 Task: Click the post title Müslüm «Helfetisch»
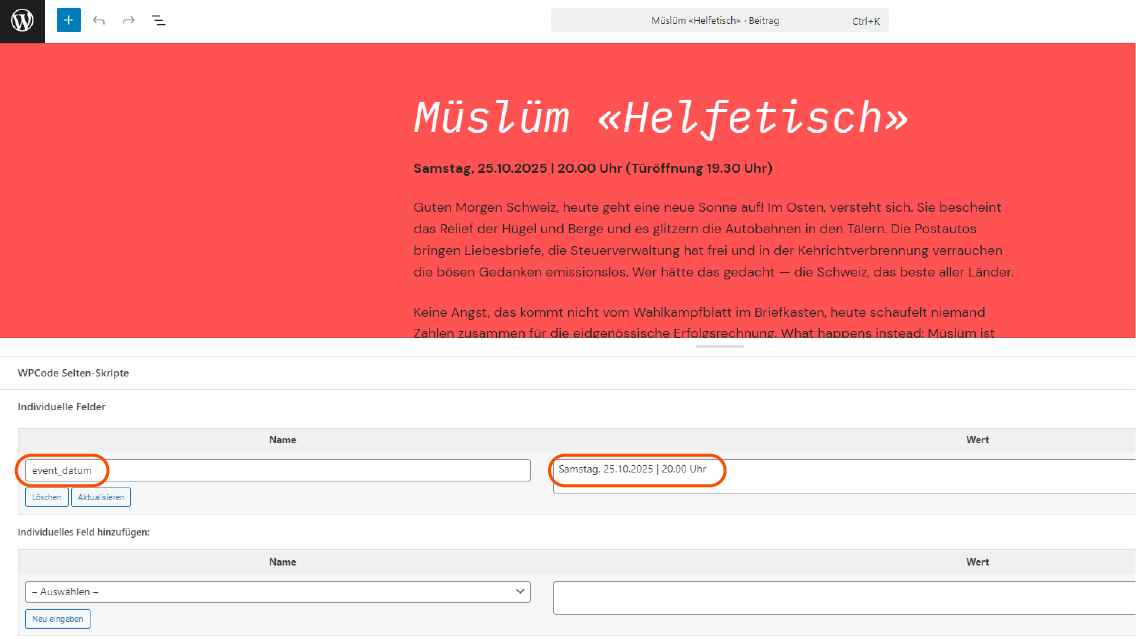pyautogui.click(x=660, y=117)
